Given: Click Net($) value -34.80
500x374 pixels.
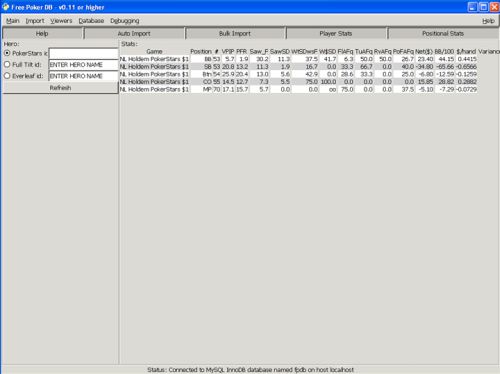Looking at the screenshot, I should pos(424,67).
